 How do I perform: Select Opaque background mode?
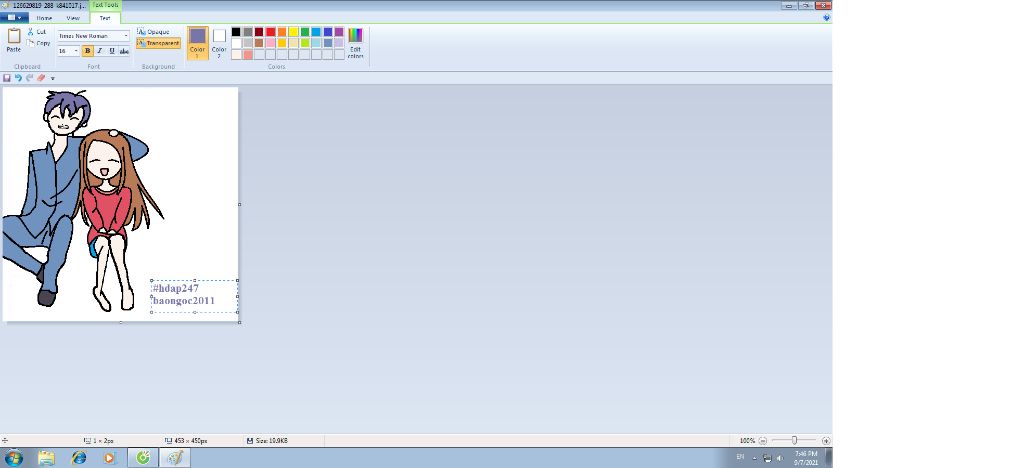click(x=153, y=32)
